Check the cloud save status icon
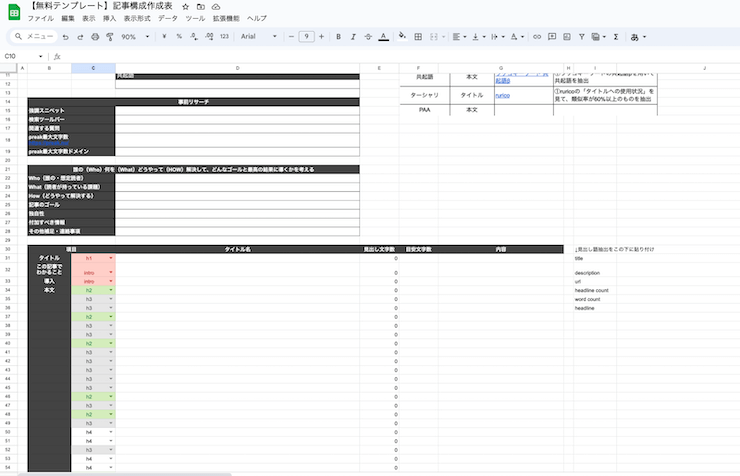740x476 pixels. pos(216,7)
